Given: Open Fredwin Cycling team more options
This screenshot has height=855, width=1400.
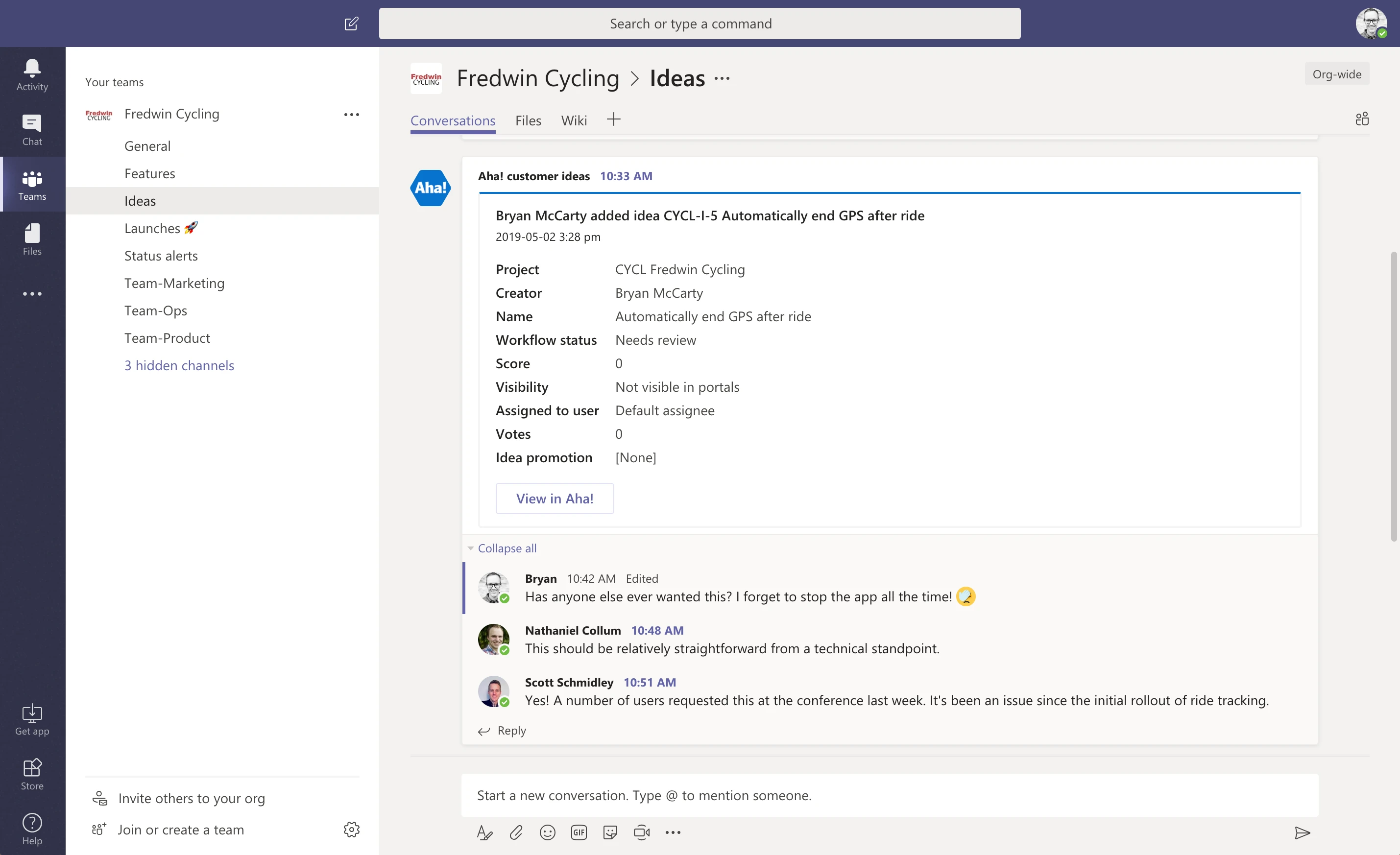Looking at the screenshot, I should (x=351, y=114).
